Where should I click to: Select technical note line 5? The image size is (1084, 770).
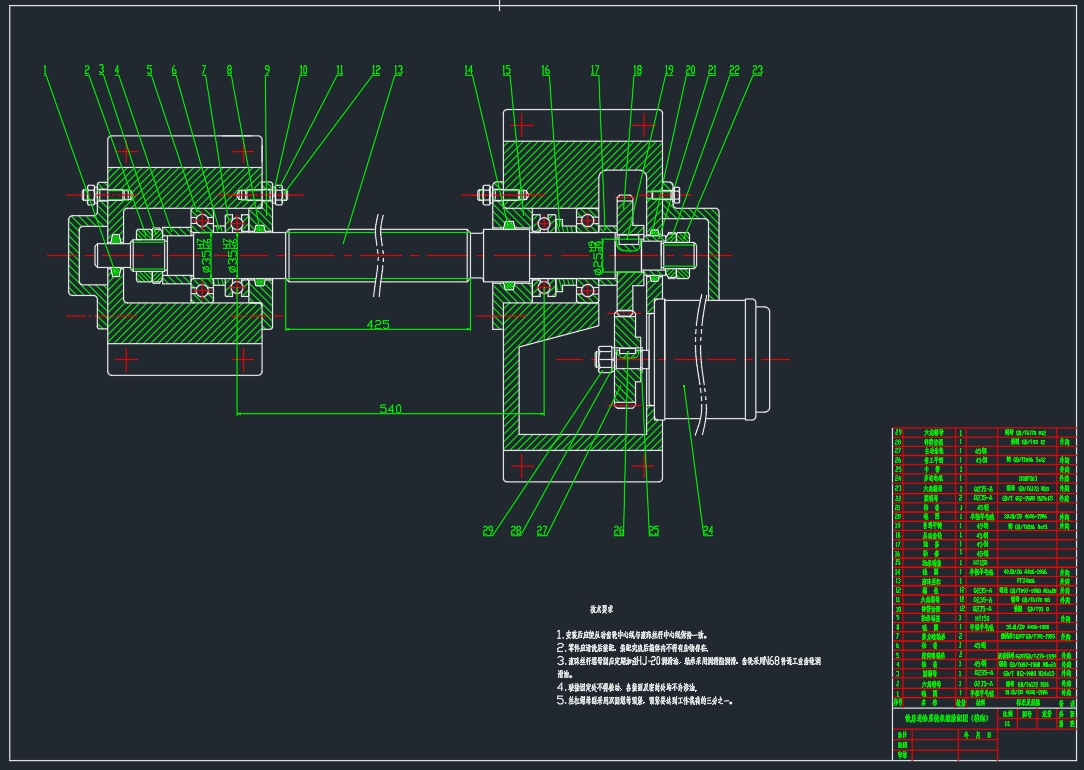click(645, 700)
